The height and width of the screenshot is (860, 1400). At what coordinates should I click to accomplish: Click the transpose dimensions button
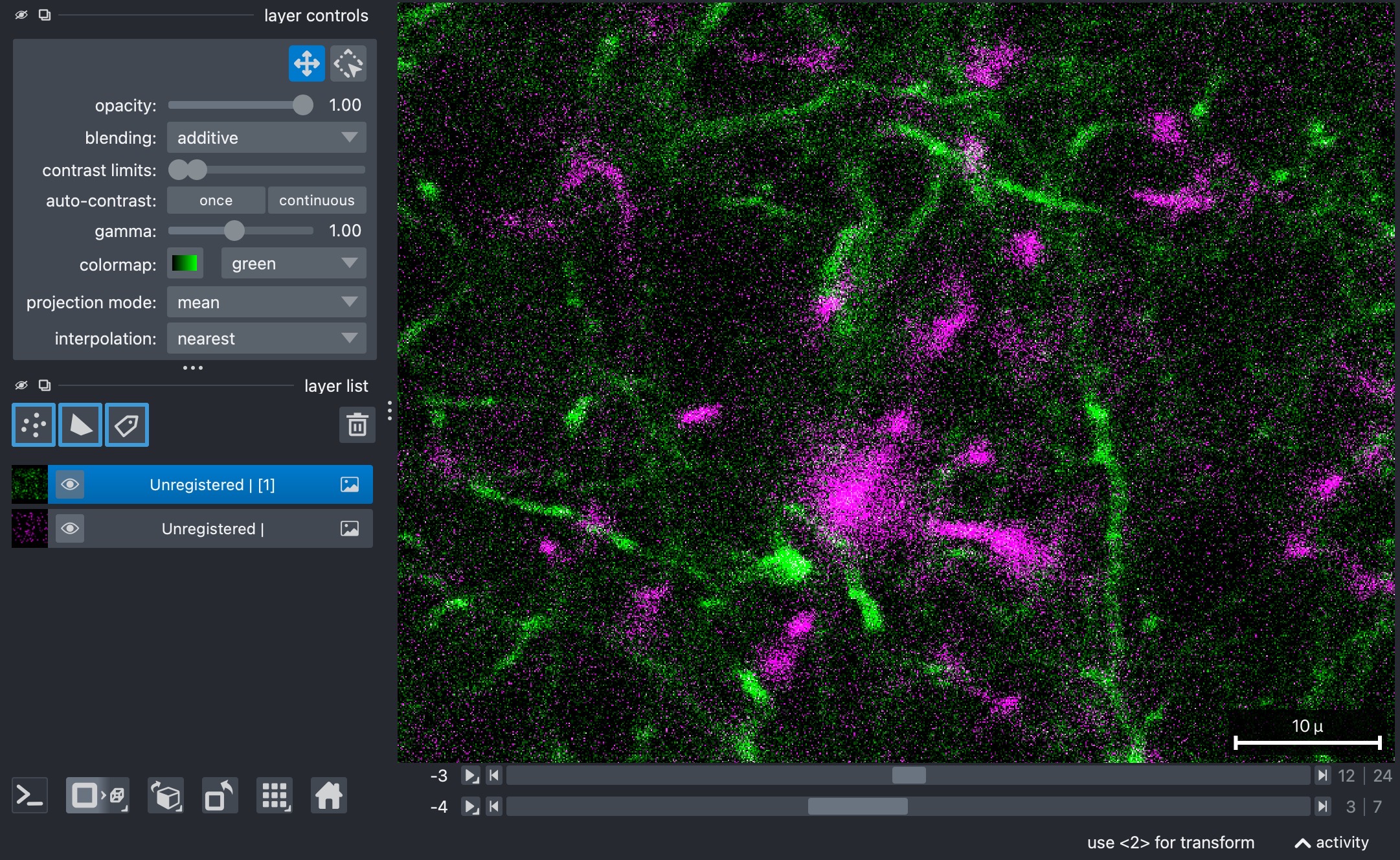click(x=220, y=795)
